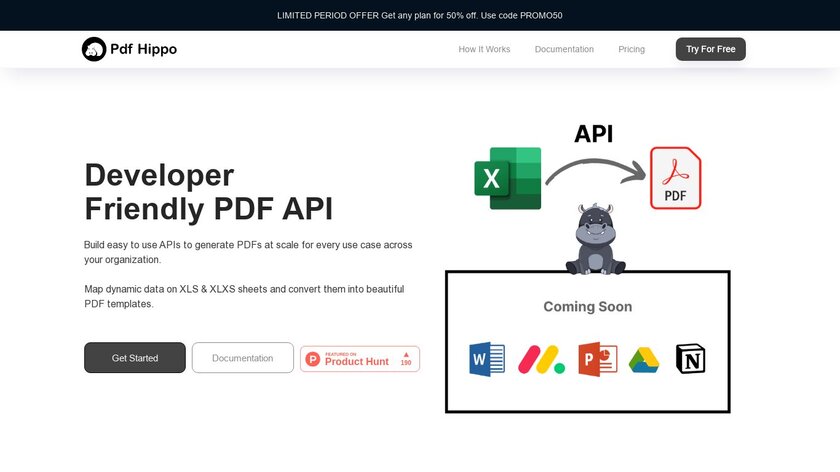Click the Microsoft Word icon

(x=487, y=359)
